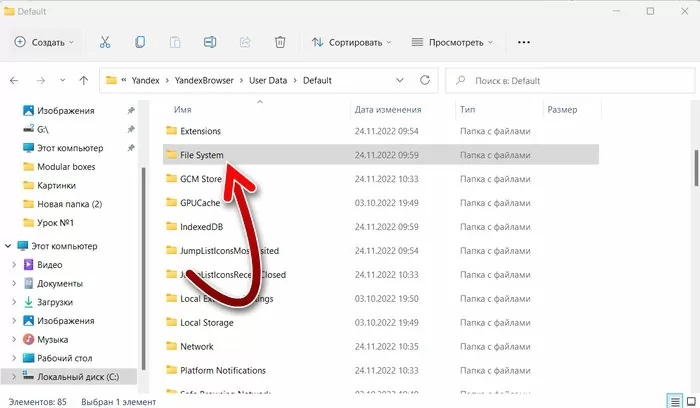Viewport: 700px width, 408px height.
Task: Click the Cut scissors icon
Action: [x=104, y=42]
